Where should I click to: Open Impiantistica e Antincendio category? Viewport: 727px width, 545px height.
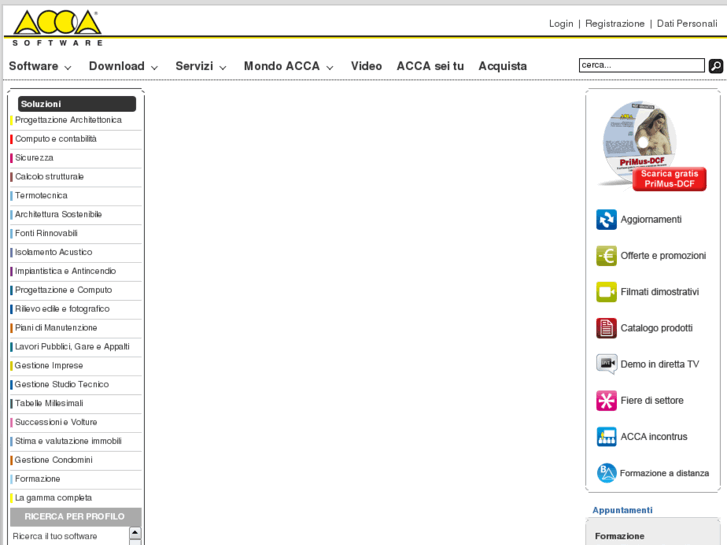(x=65, y=271)
